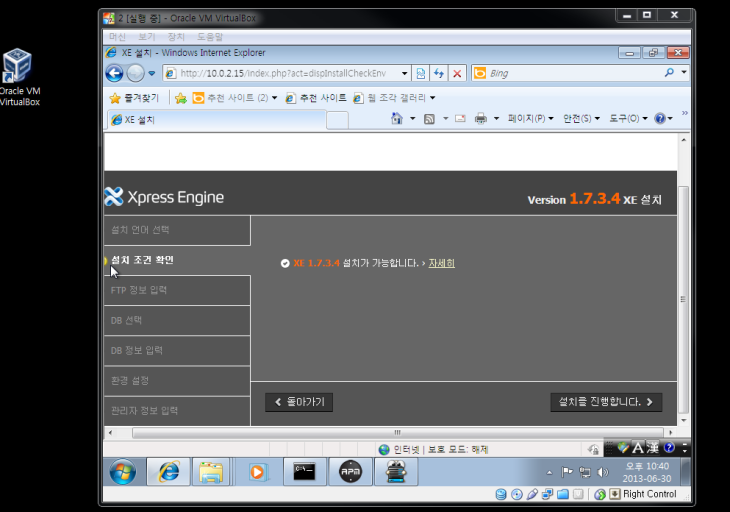Show hidden tray icons arrow
The width and height of the screenshot is (730, 512).
(549, 473)
